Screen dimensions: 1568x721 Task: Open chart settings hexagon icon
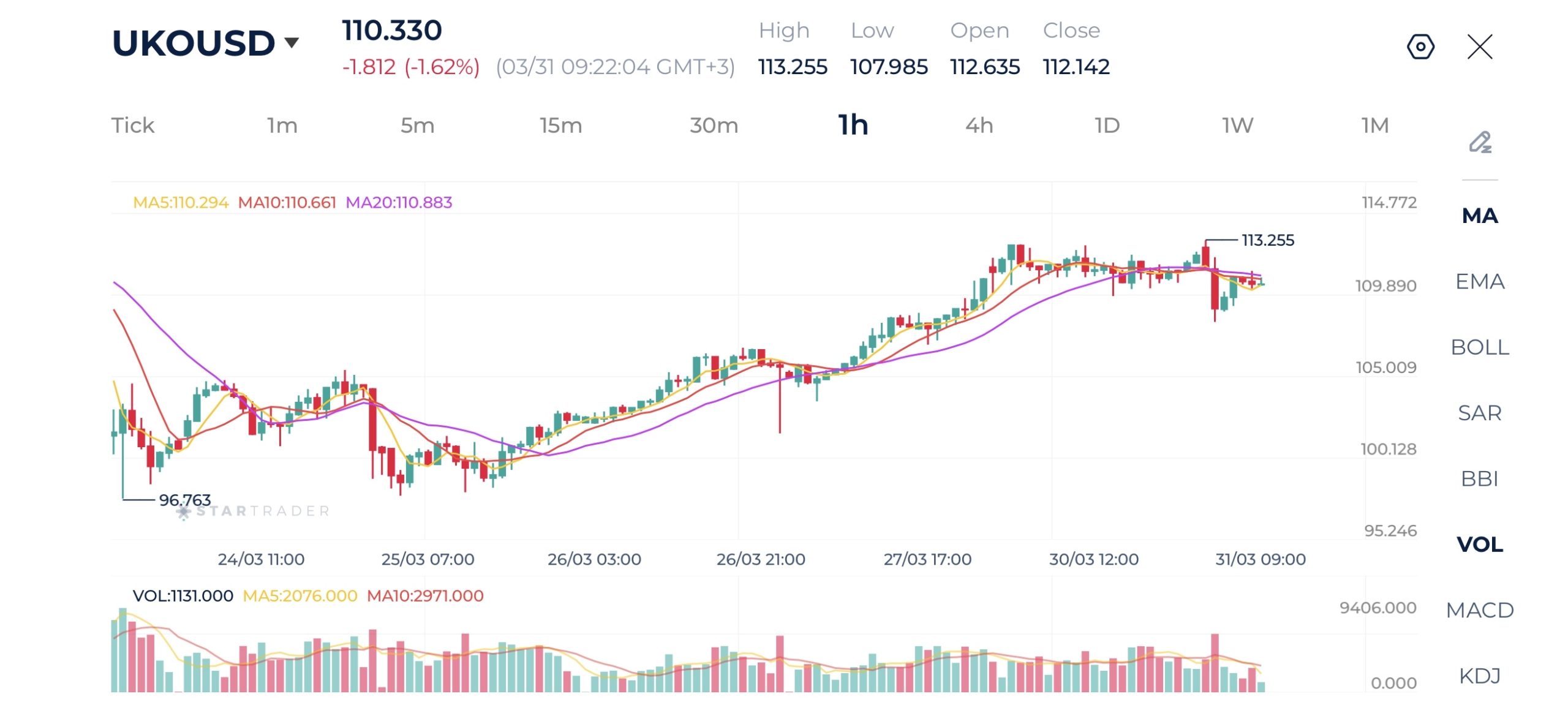coord(1420,47)
